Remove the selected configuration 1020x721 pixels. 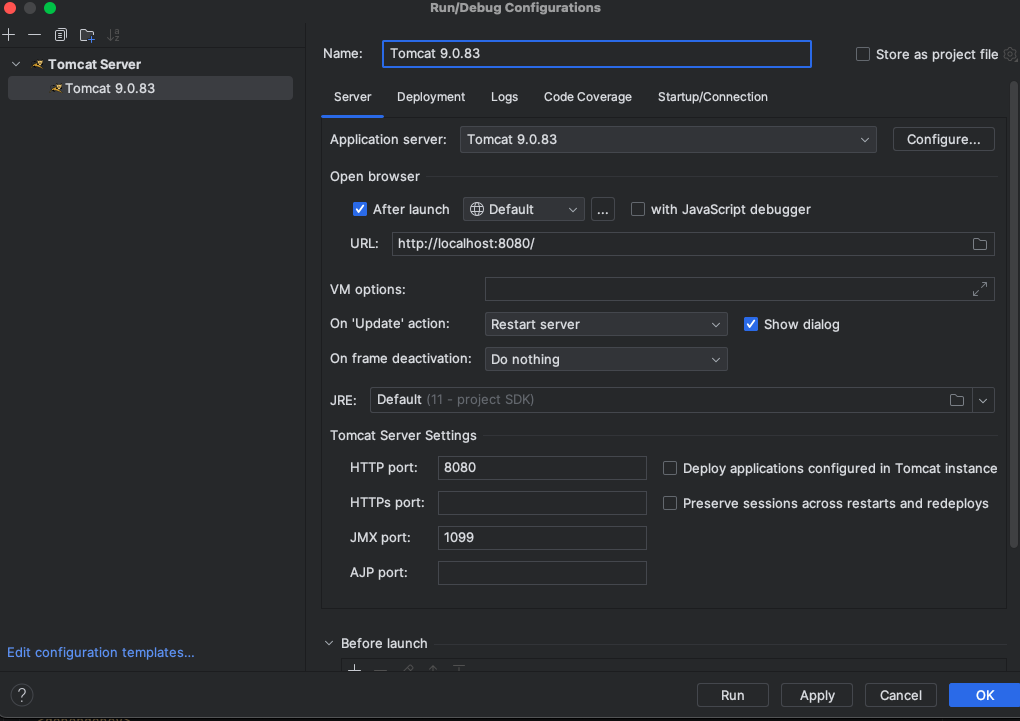[x=34, y=34]
